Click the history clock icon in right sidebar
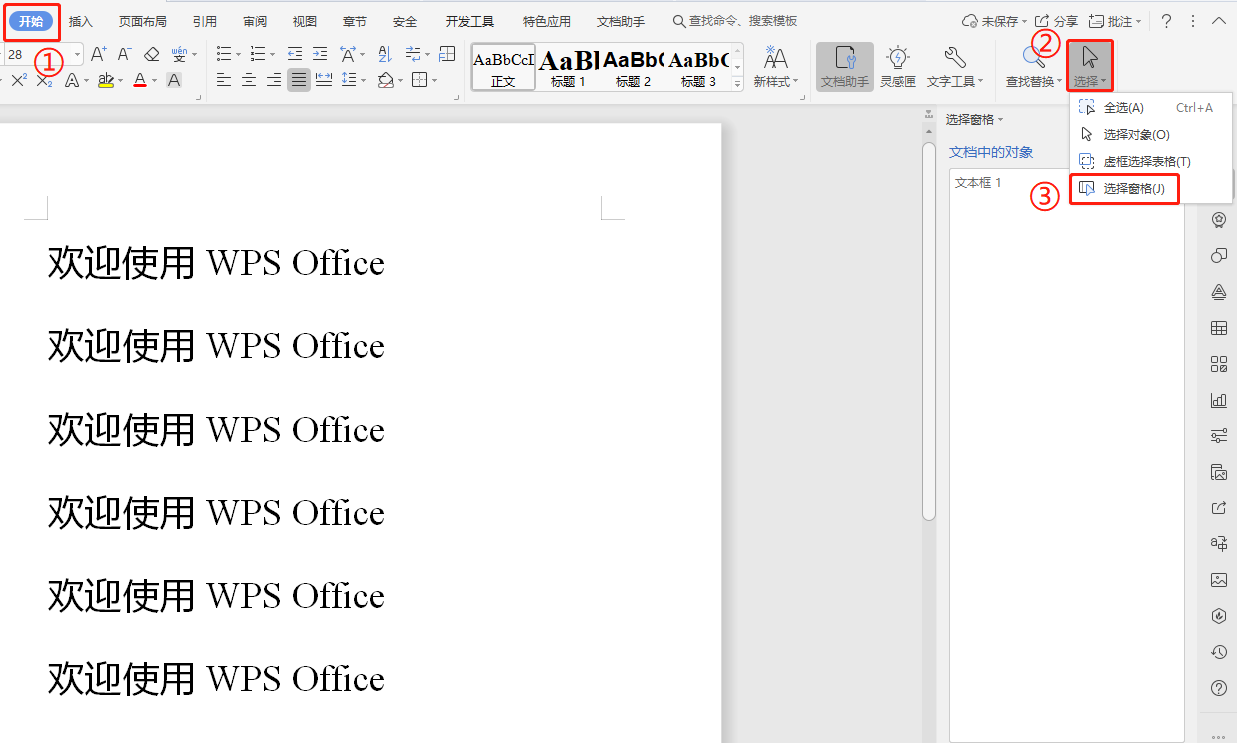The image size is (1237, 743). pos(1218,652)
